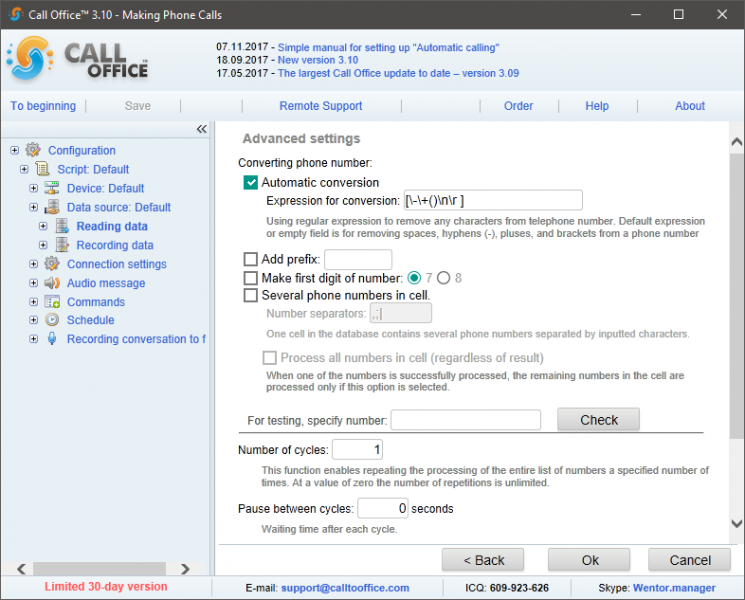Viewport: 745px width, 600px height.
Task: Click sidebar horizontal scrollbar thumb
Action: pyautogui.click(x=99, y=569)
